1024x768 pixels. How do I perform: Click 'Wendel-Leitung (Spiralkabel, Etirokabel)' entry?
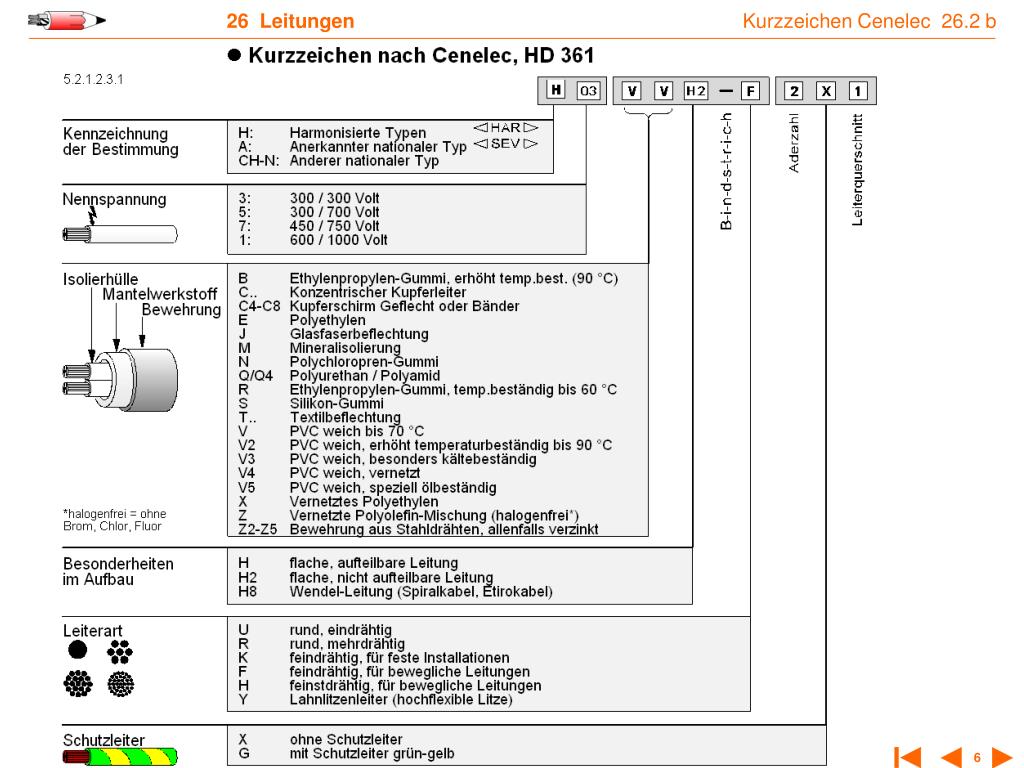[x=421, y=592]
